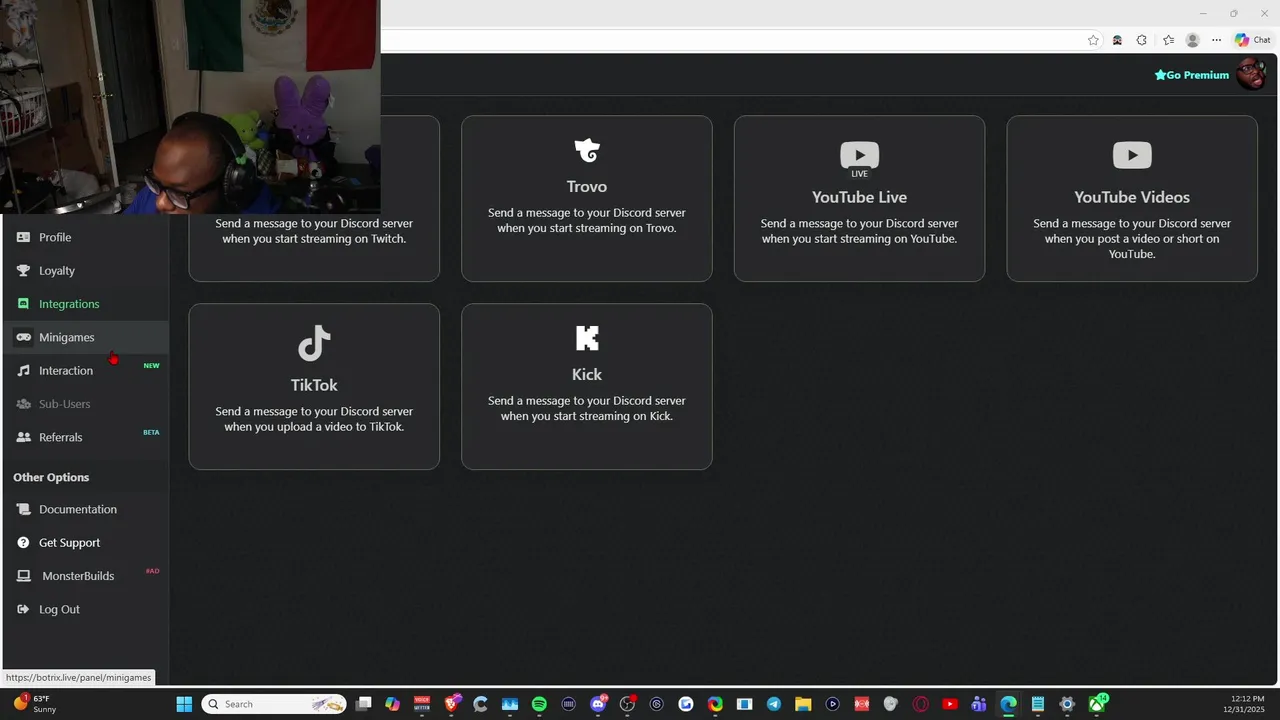Click the YouTube Videos play icon

[1132, 155]
